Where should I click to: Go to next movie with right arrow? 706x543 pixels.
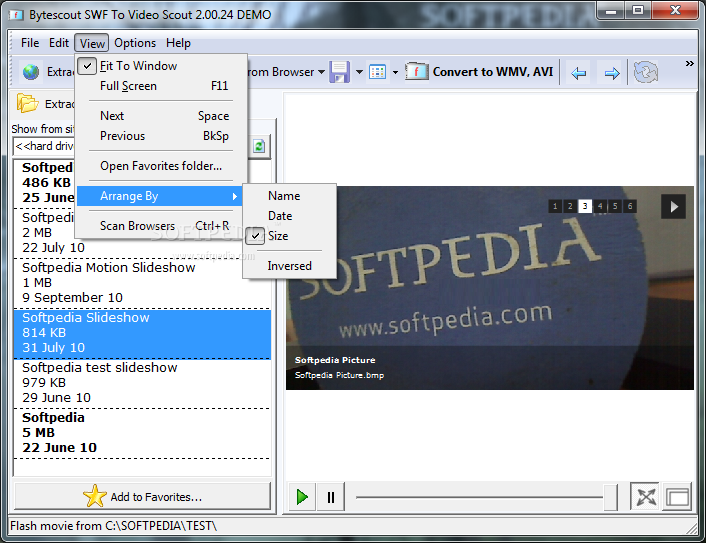[x=611, y=72]
